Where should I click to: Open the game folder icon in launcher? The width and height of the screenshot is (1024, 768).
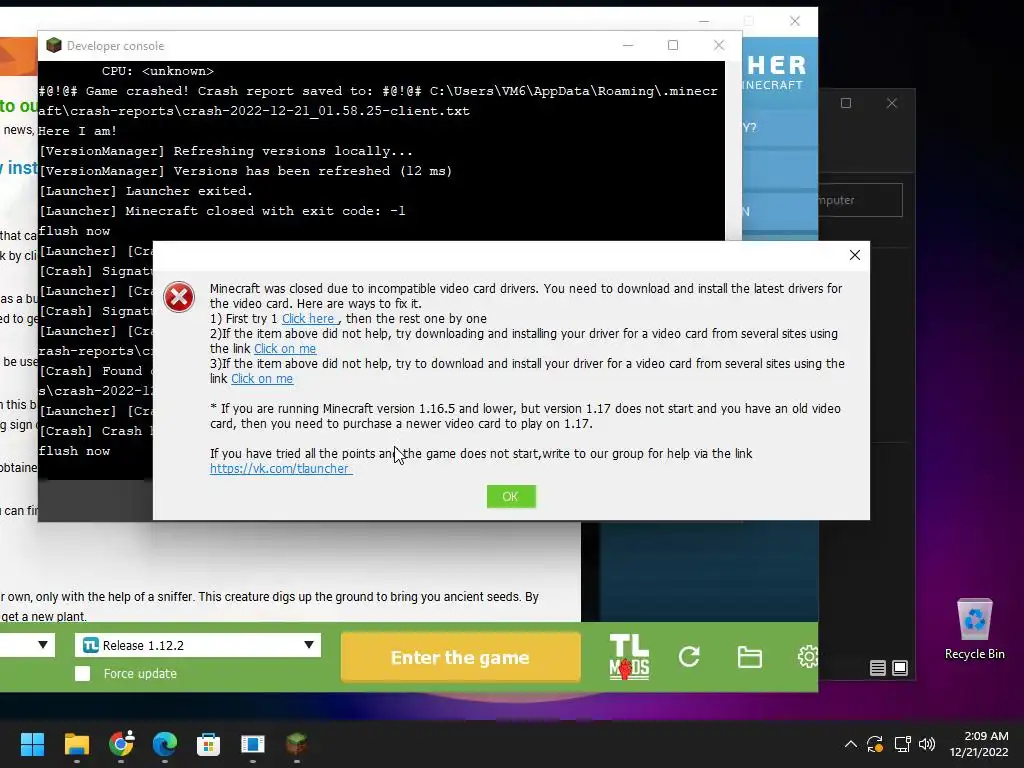[x=749, y=656]
